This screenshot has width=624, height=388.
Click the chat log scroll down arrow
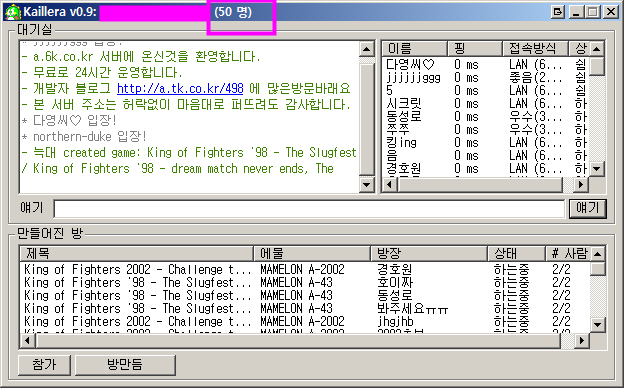(366, 184)
